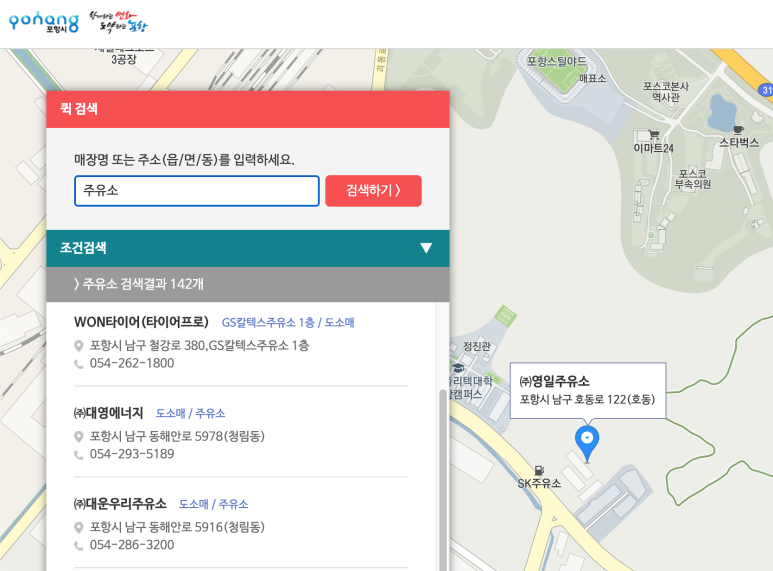Click the ㈜영일주유소 info popup title
Image resolution: width=773 pixels, height=571 pixels.
coord(555,381)
